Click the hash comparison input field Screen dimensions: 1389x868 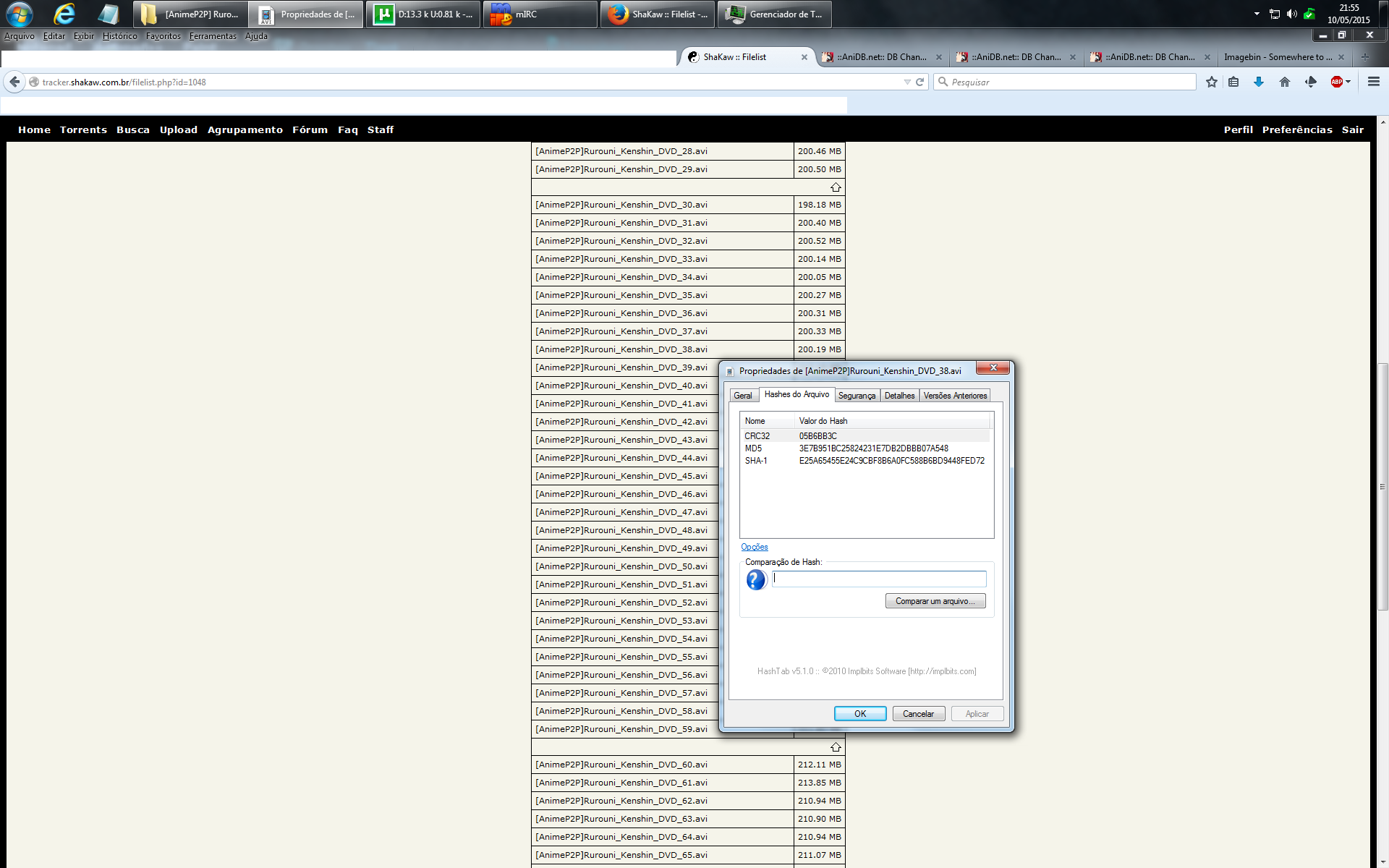(879, 579)
